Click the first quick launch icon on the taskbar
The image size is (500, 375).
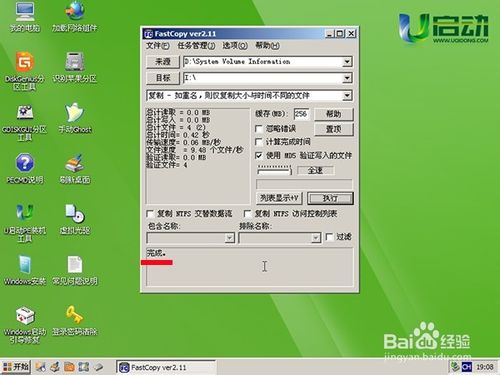pyautogui.click(x=41, y=367)
